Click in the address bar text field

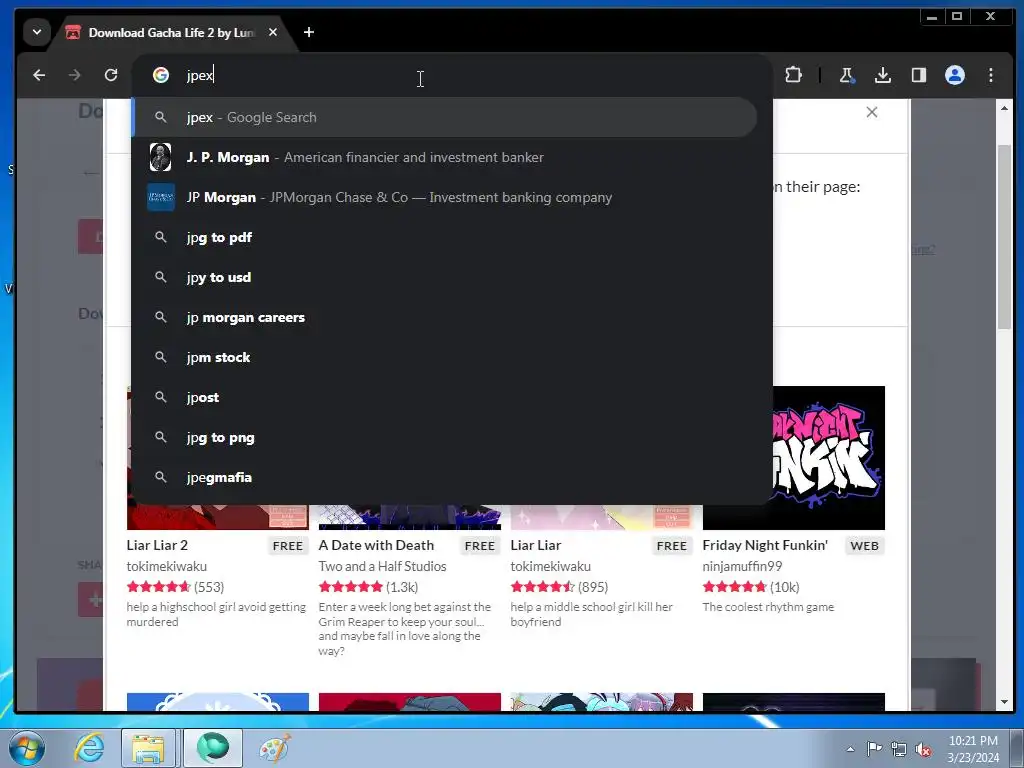(x=470, y=75)
